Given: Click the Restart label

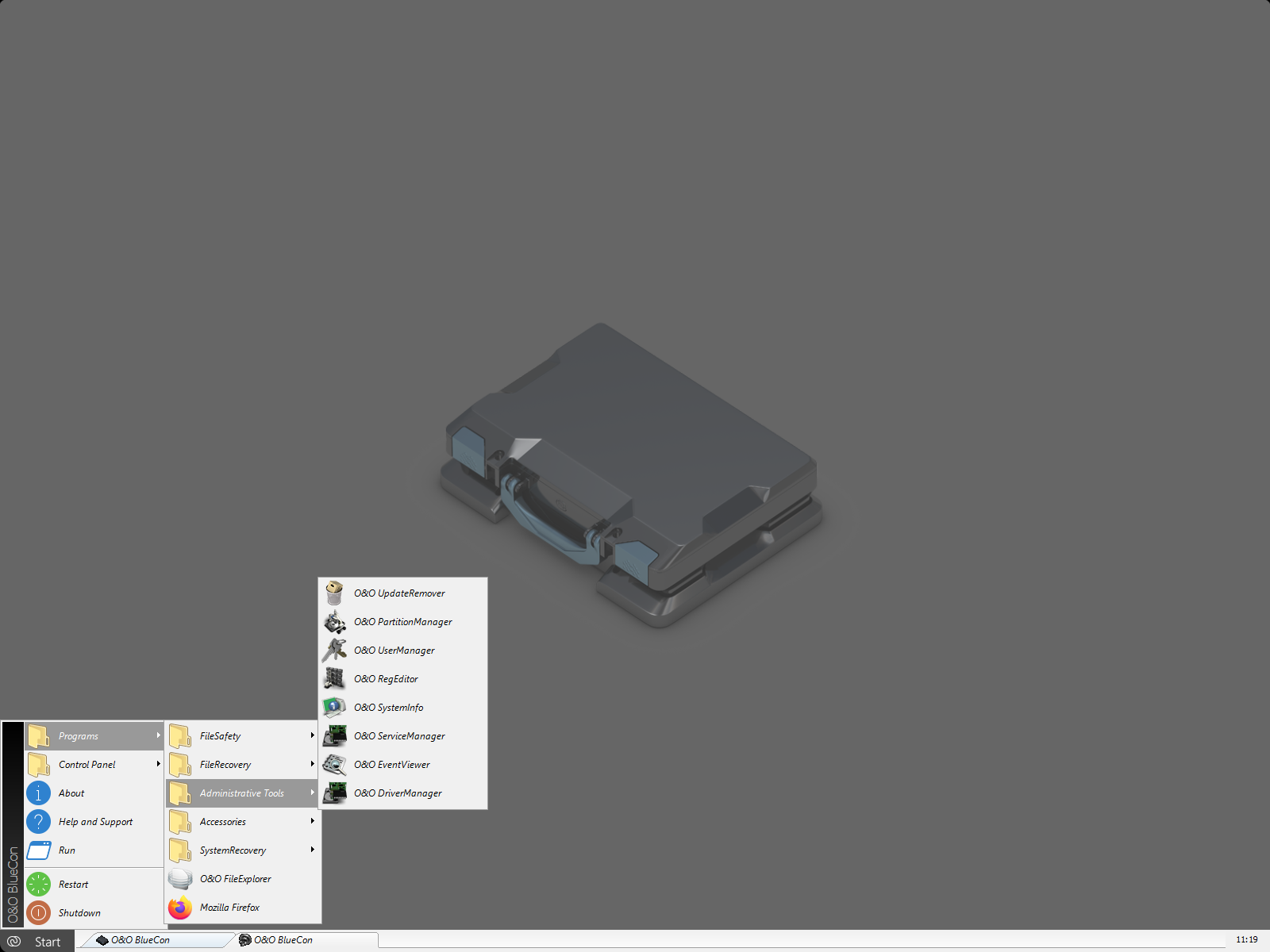Looking at the screenshot, I should [73, 885].
